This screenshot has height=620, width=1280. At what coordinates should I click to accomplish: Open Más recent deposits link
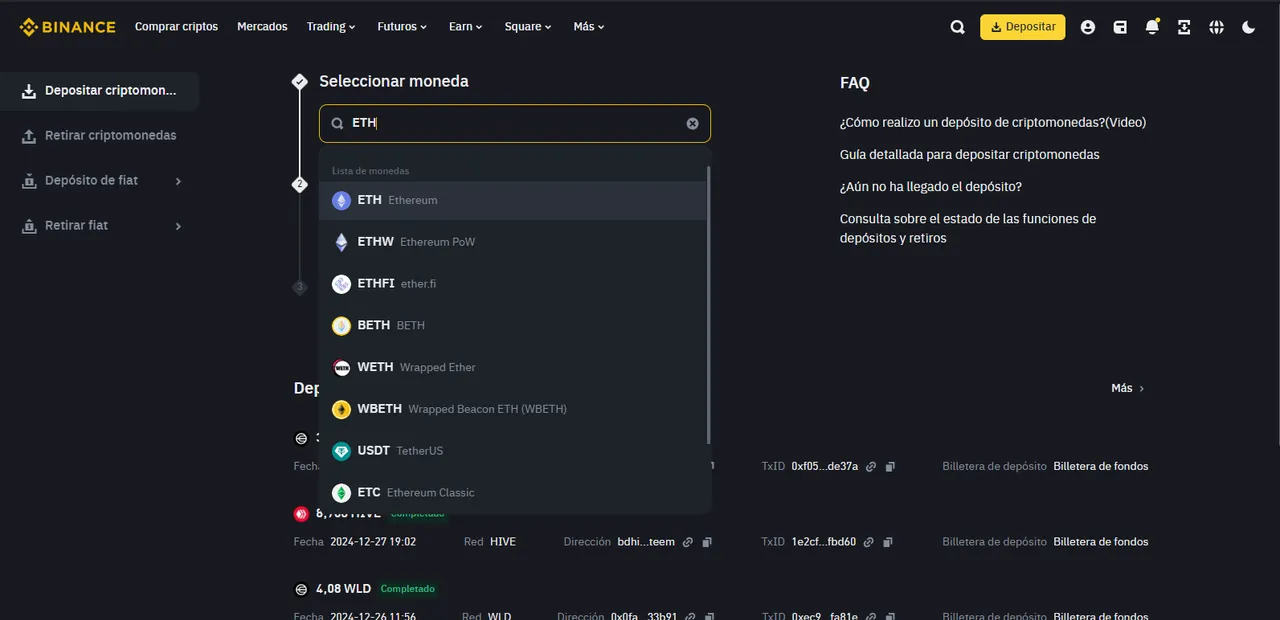(x=1128, y=388)
